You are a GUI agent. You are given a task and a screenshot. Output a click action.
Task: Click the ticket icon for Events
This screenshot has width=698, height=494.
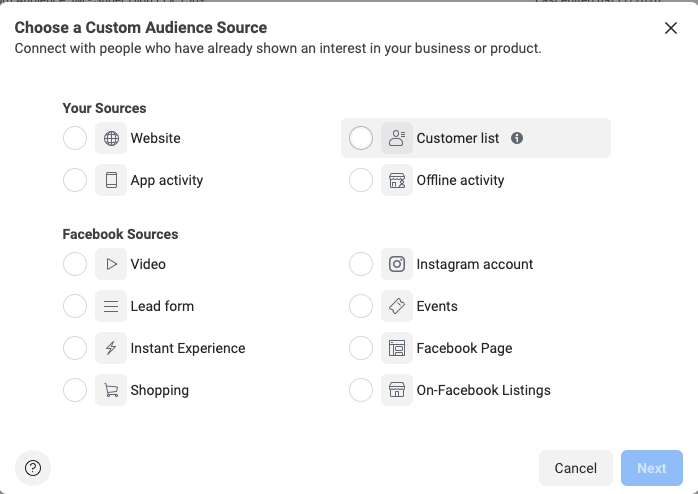(x=397, y=306)
